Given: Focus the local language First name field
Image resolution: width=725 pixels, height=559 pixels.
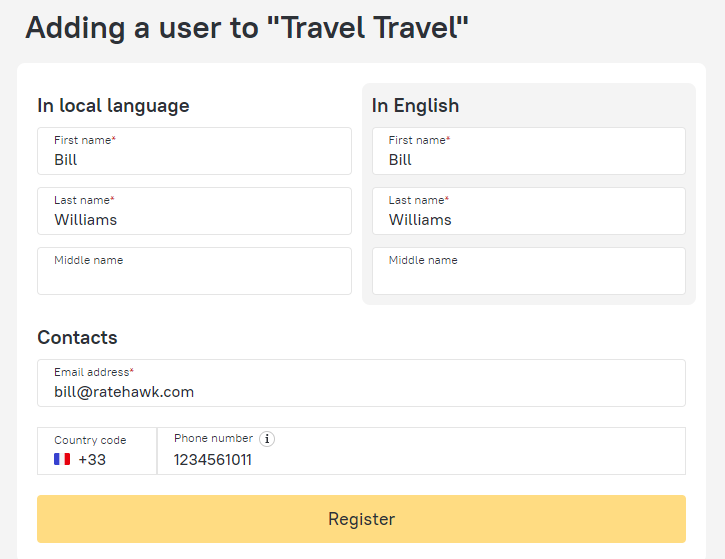Looking at the screenshot, I should [x=194, y=151].
